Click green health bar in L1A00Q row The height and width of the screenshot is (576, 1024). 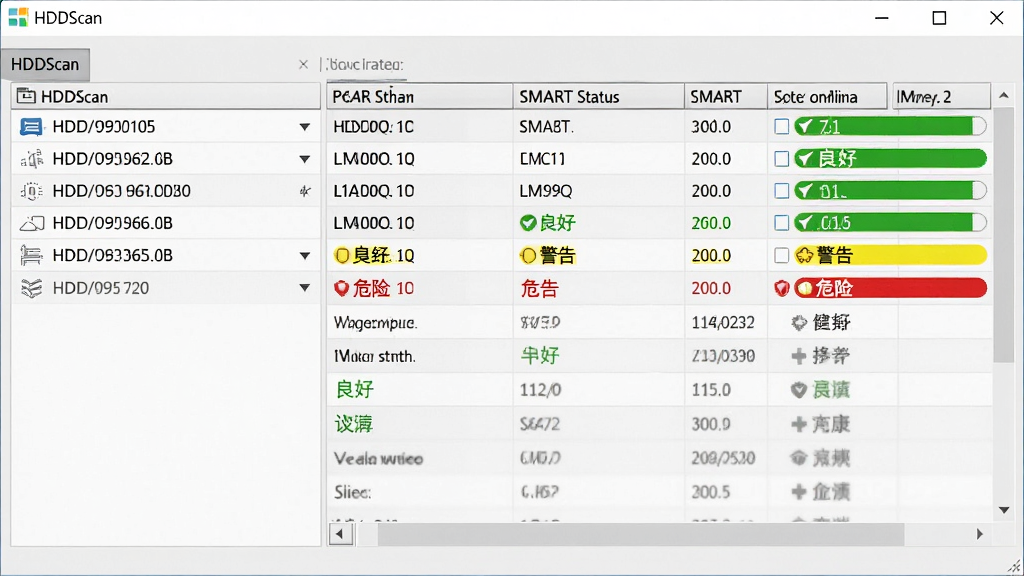(x=890, y=191)
